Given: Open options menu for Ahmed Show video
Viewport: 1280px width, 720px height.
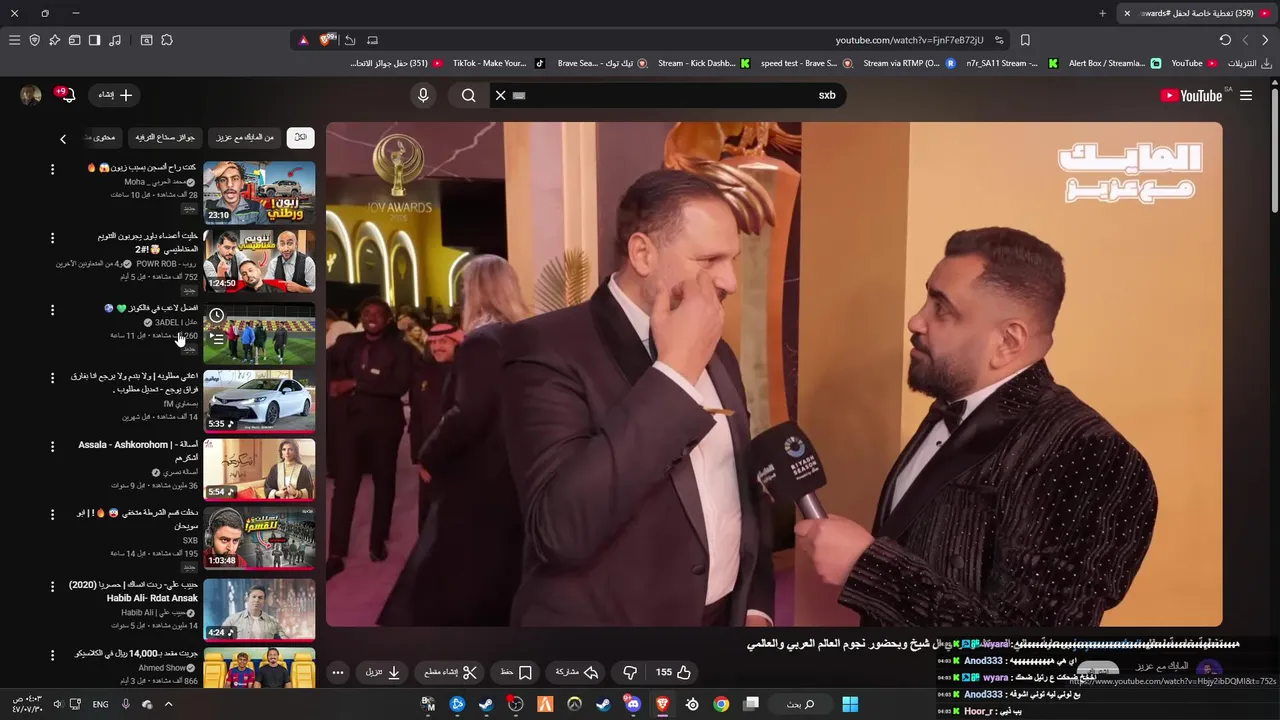Looking at the screenshot, I should [52, 654].
